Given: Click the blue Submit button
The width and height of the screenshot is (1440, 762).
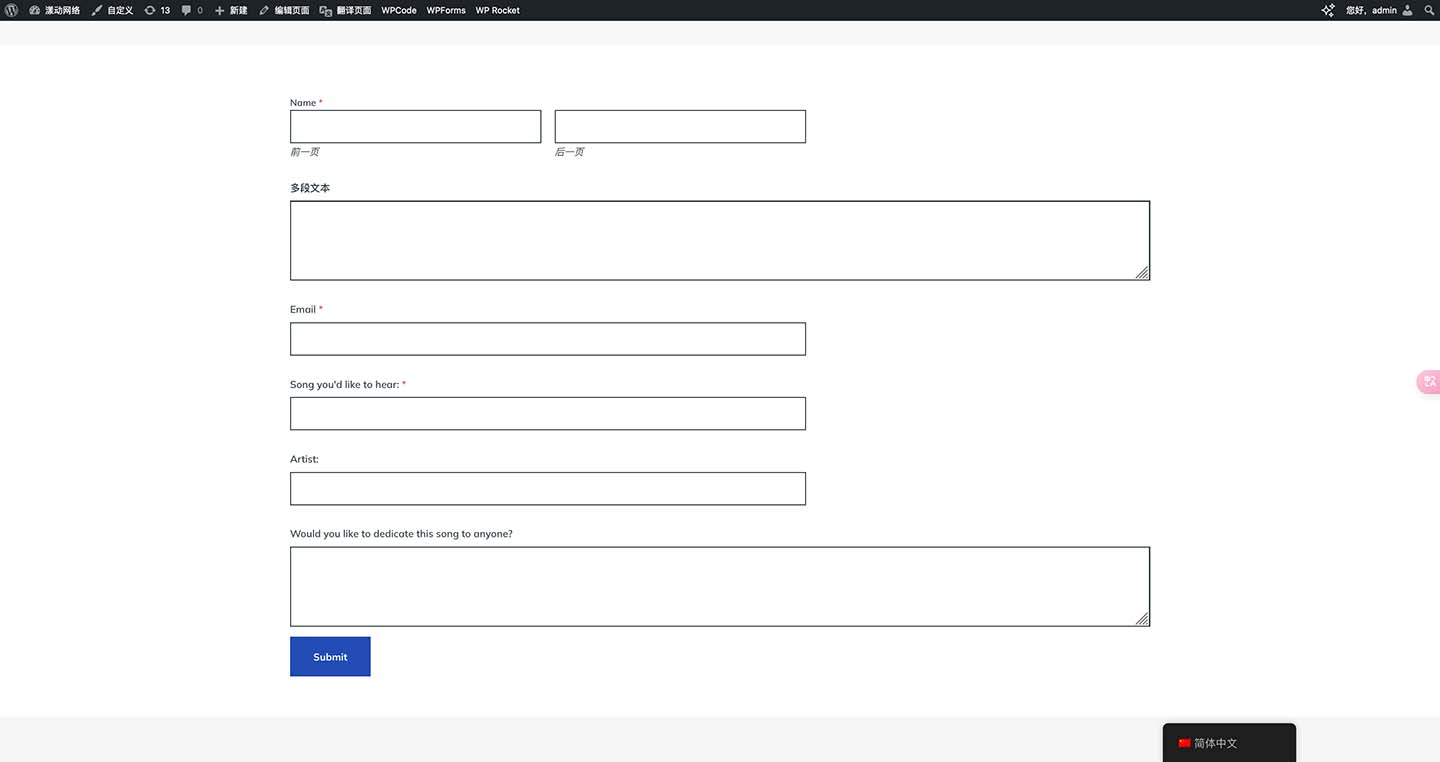Looking at the screenshot, I should click(x=330, y=656).
